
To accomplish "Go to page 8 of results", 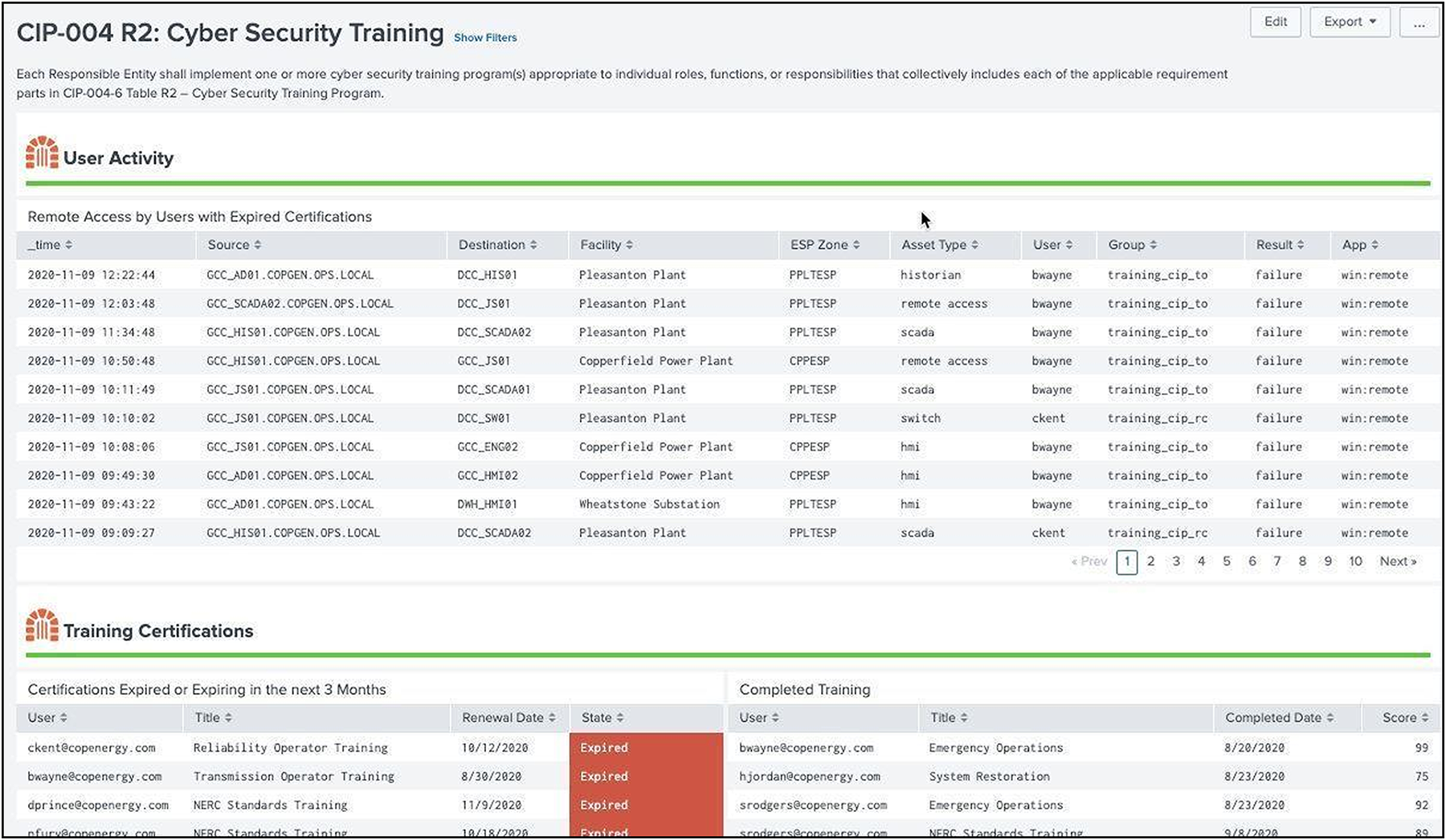I will coord(1302,561).
